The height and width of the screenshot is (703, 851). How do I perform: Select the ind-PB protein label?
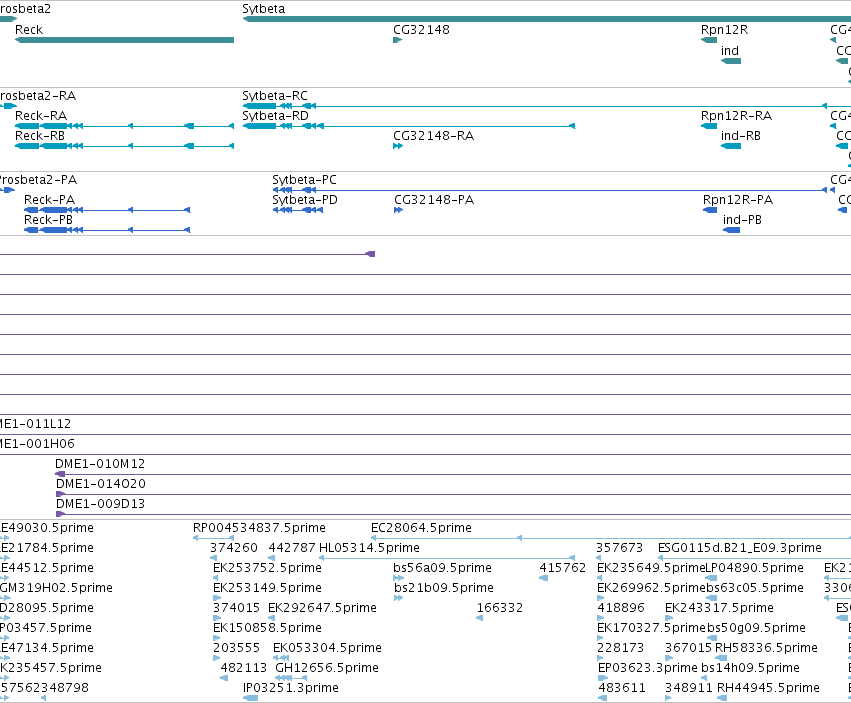tap(742, 220)
